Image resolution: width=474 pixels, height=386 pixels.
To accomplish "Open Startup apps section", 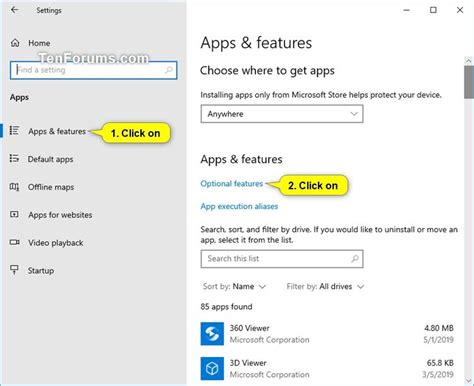I will pyautogui.click(x=41, y=271).
